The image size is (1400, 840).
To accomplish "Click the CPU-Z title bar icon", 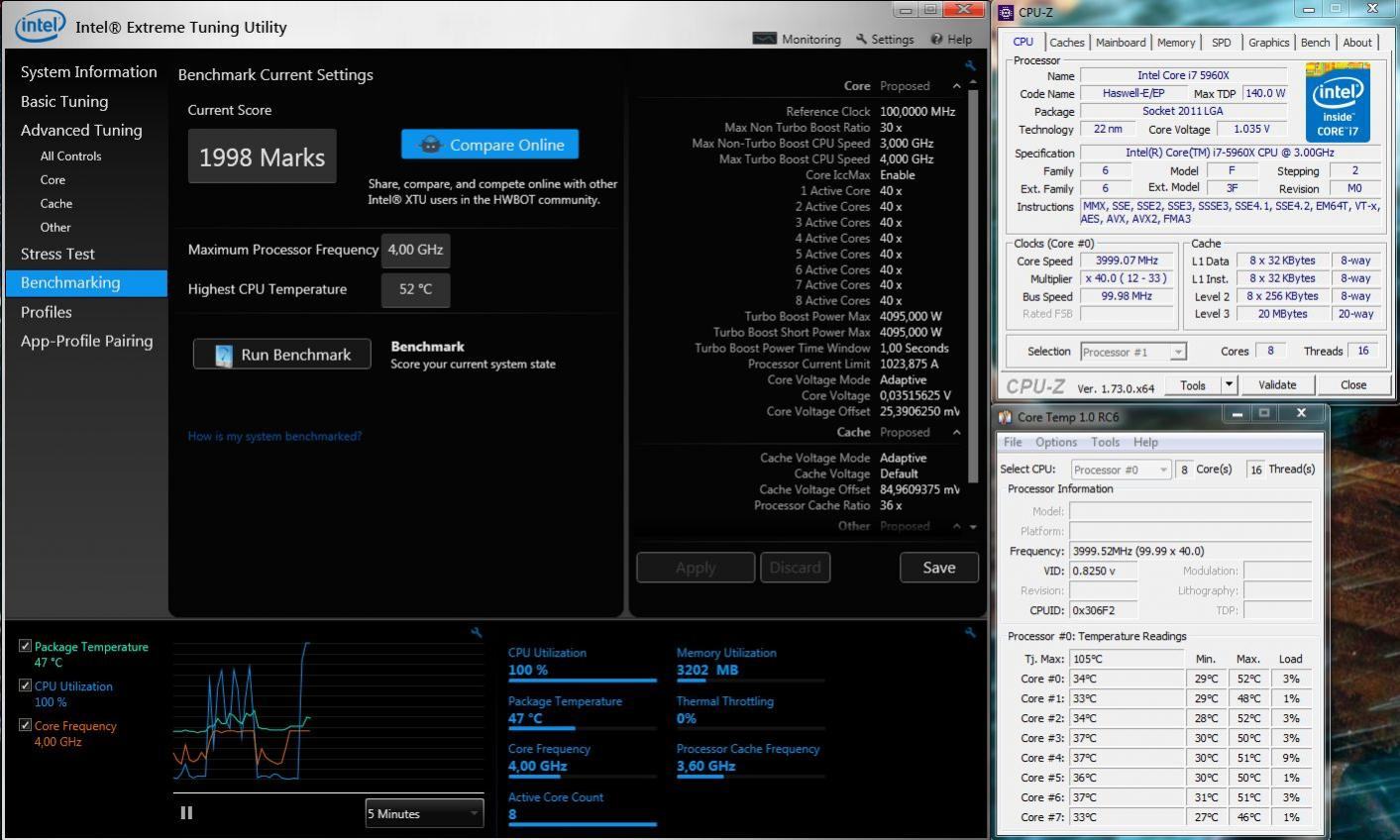I will point(1007,12).
